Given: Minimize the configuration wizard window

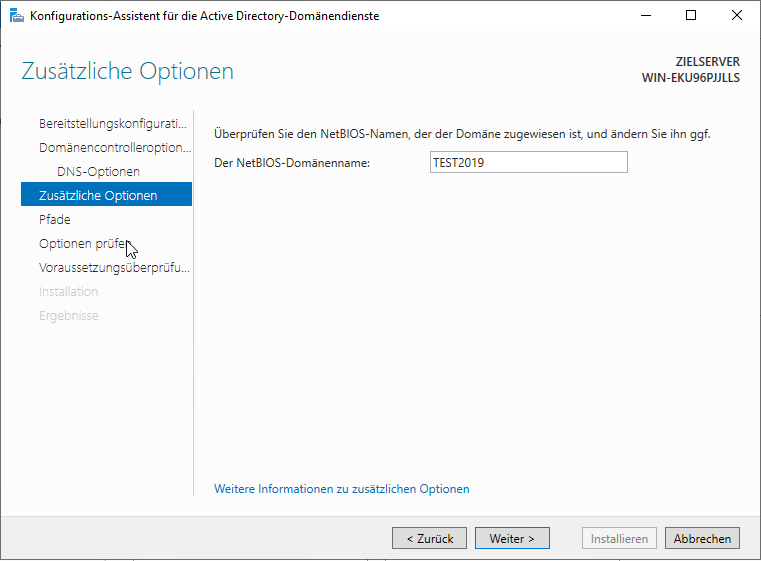Looking at the screenshot, I should click(646, 16).
